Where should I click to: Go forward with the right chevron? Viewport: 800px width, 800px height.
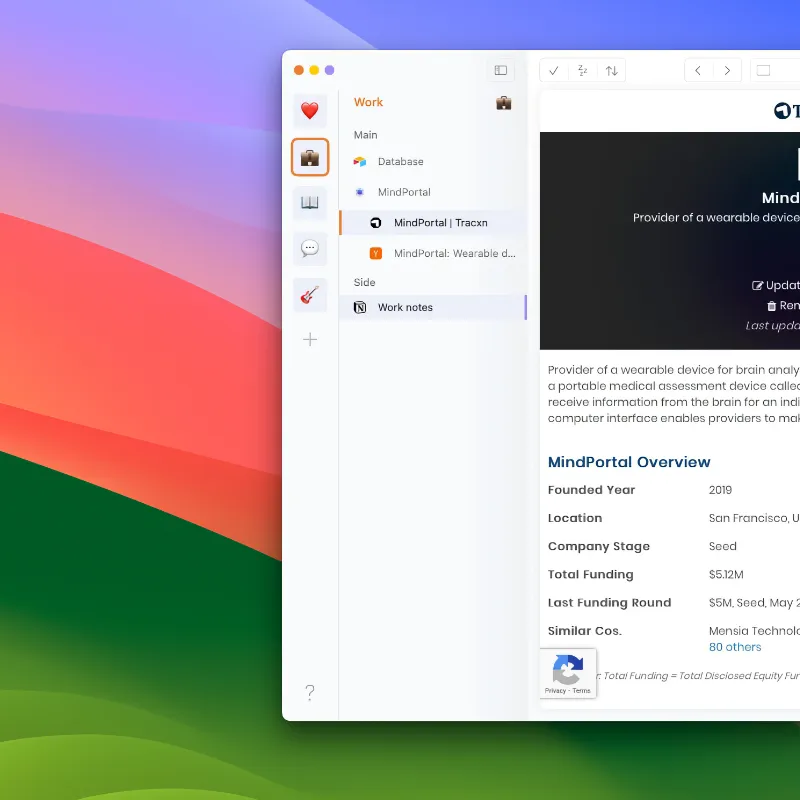[x=727, y=71]
